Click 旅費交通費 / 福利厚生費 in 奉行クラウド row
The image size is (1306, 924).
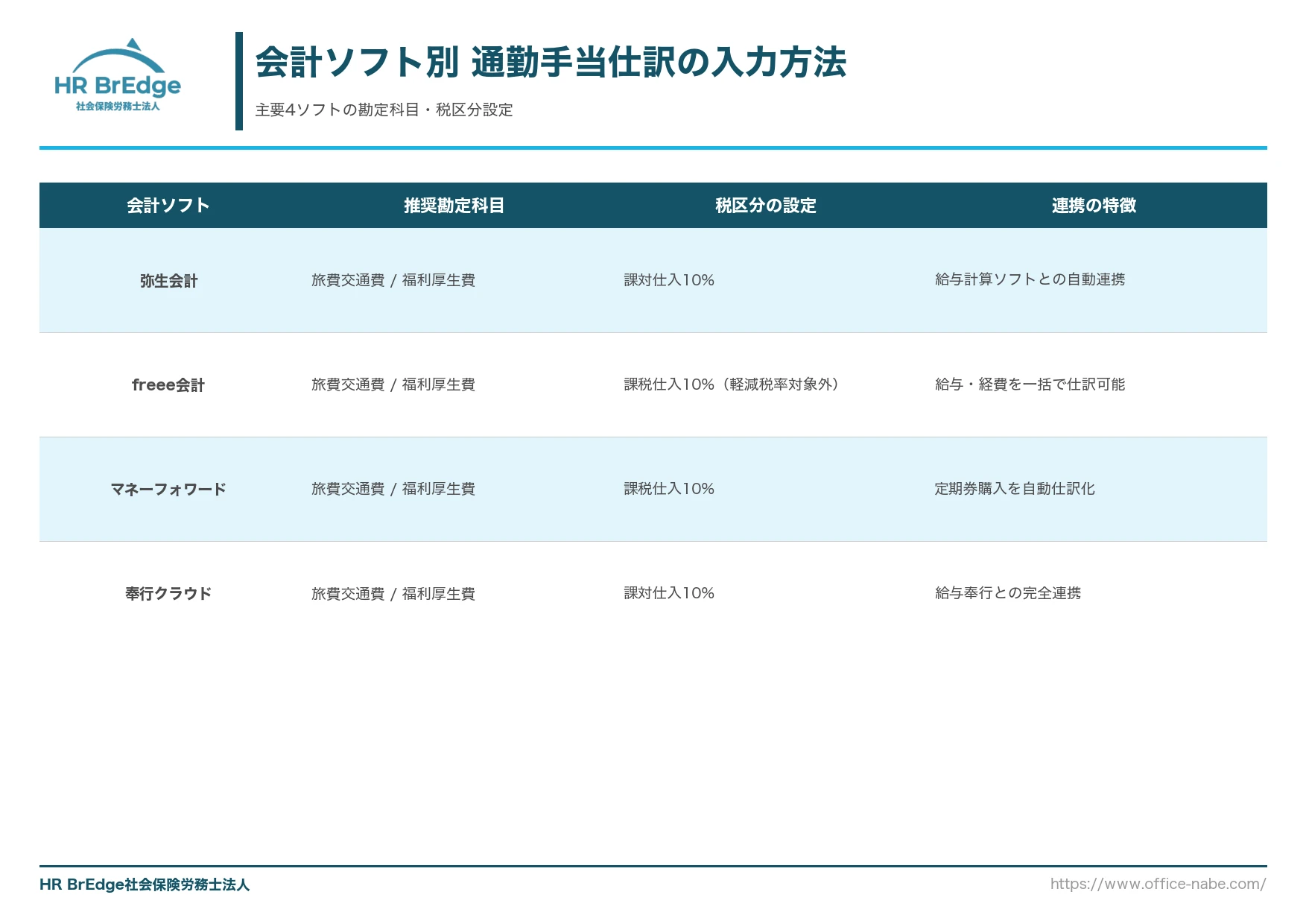393,594
